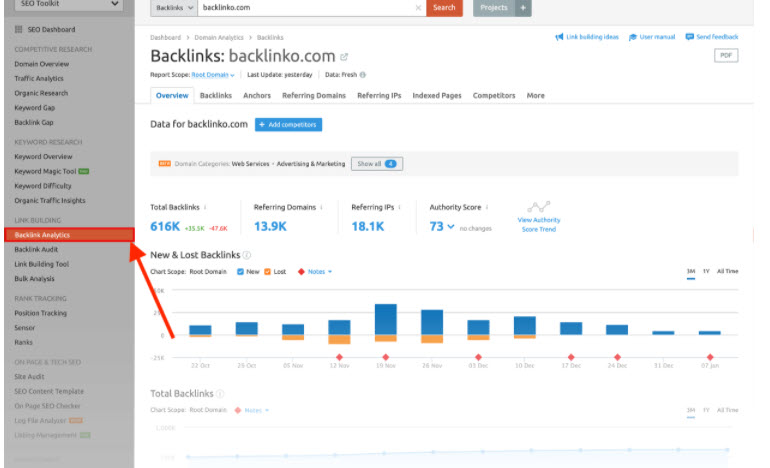
Task: Toggle the New backlinks checkbox
Action: point(240,272)
